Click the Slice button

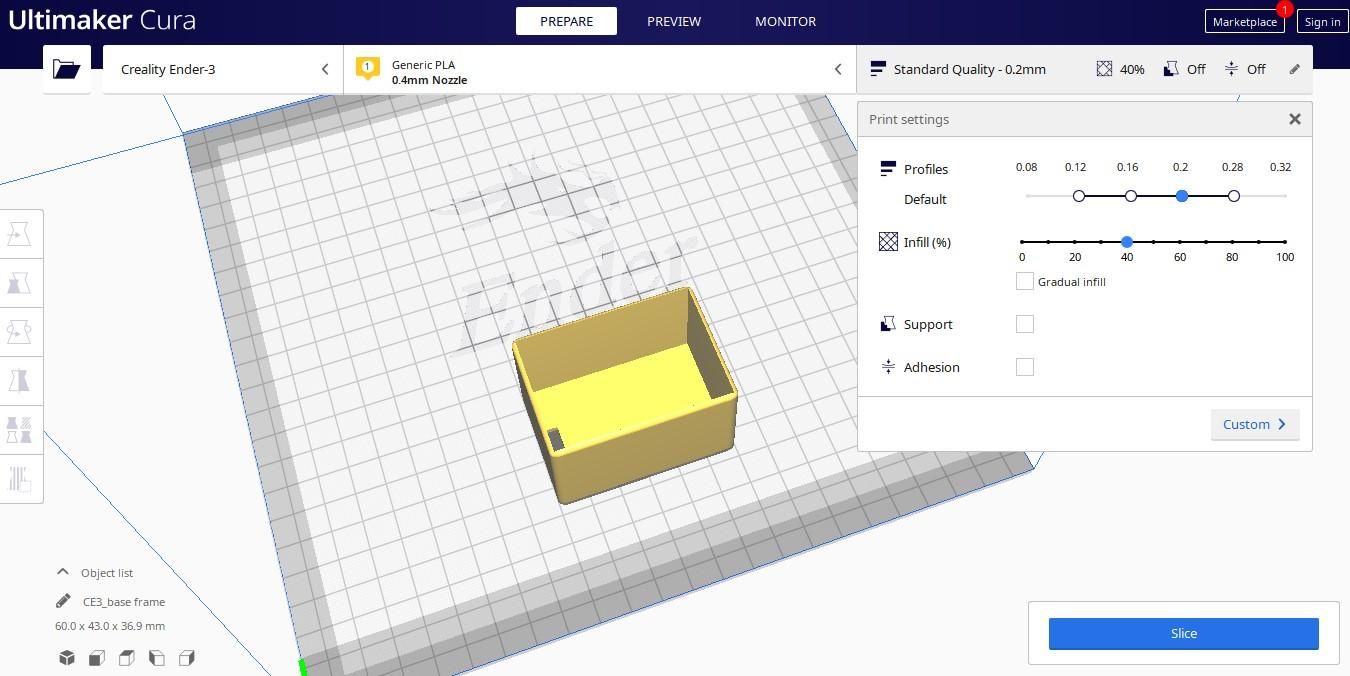1183,633
